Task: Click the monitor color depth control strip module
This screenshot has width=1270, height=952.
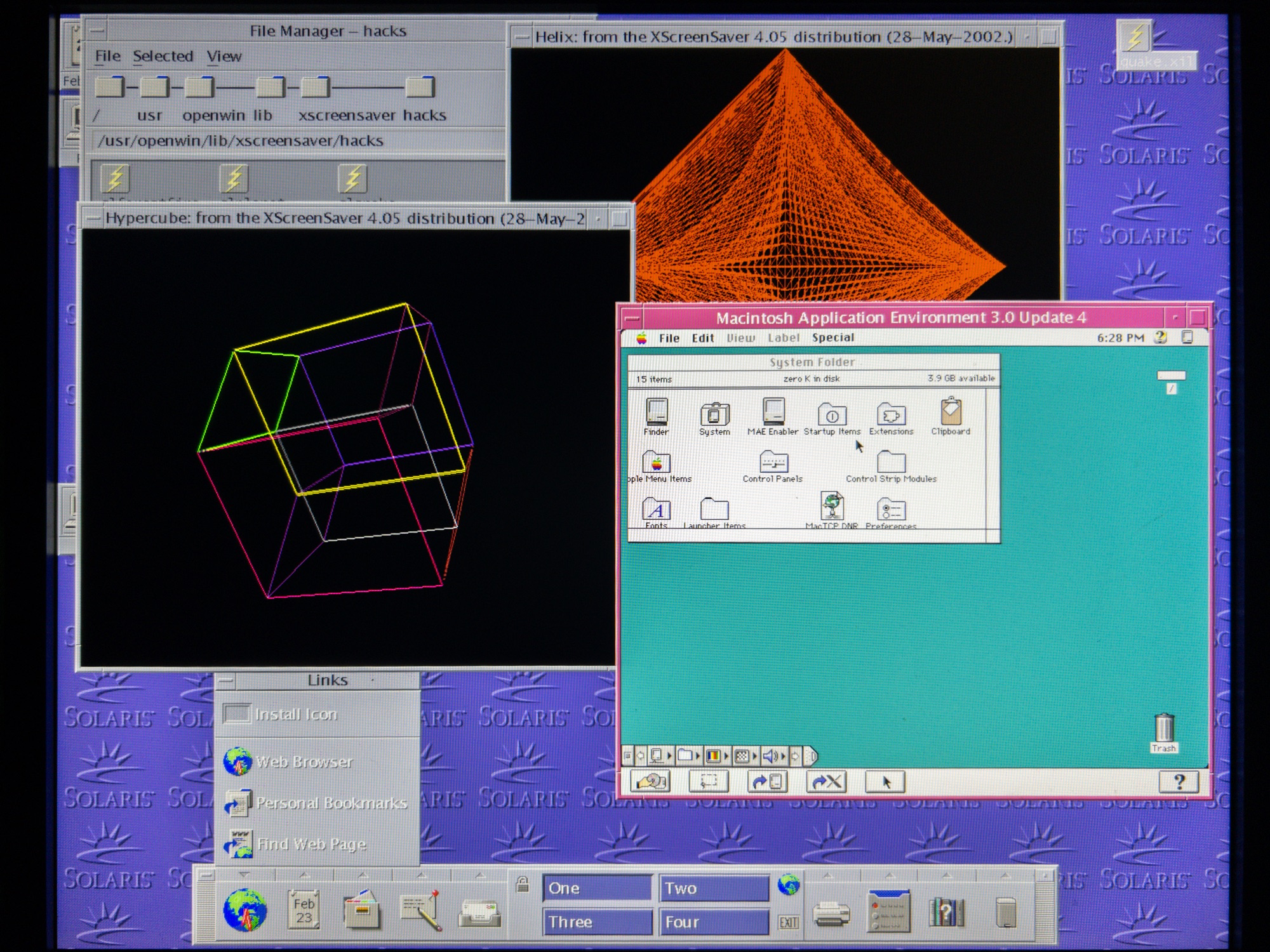Action: tap(713, 756)
